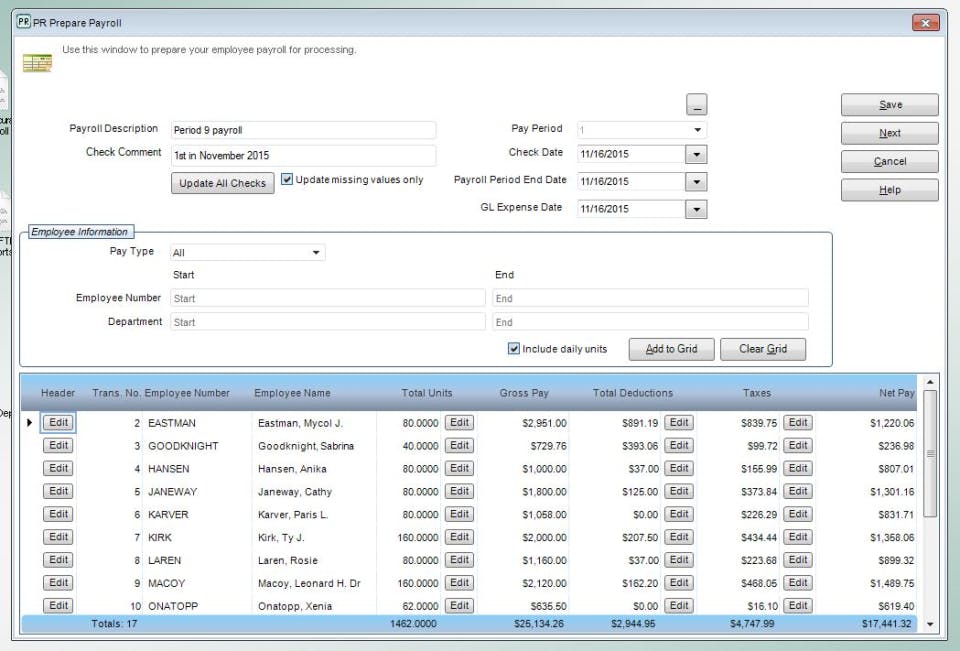Toggle Include daily units checkbox

(x=514, y=348)
